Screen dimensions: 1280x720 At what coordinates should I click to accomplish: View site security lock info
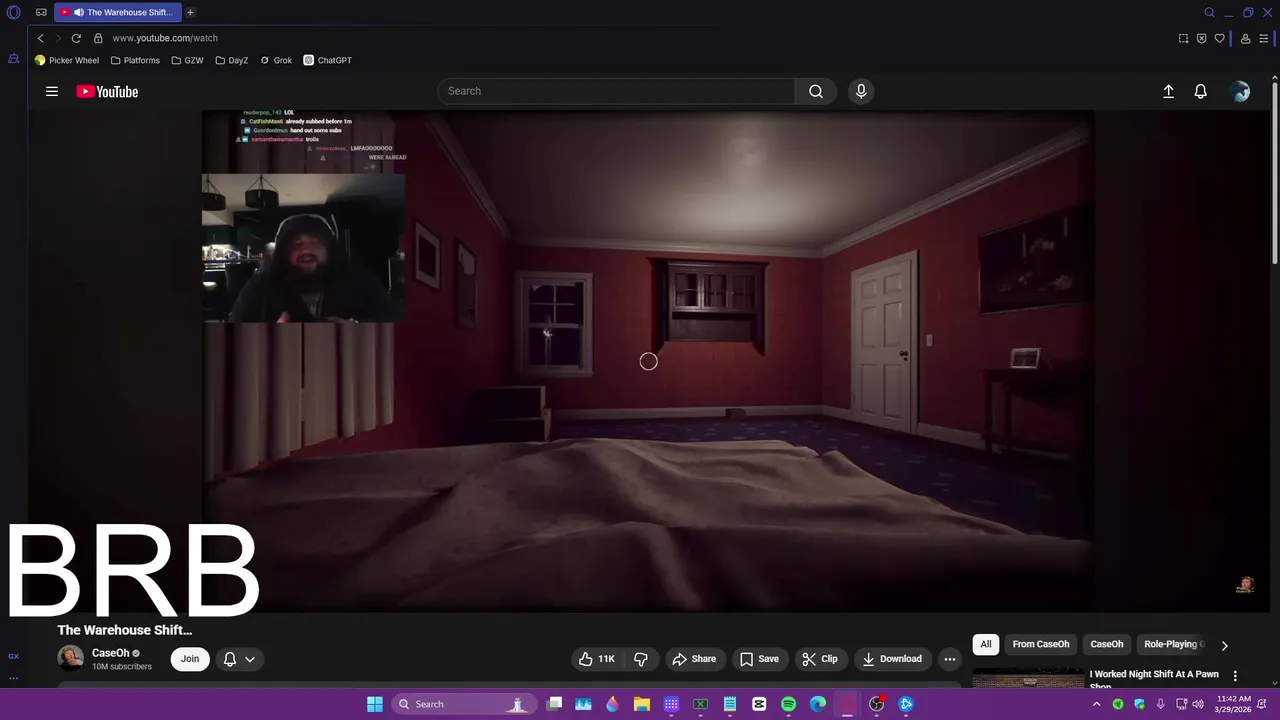tap(98, 38)
